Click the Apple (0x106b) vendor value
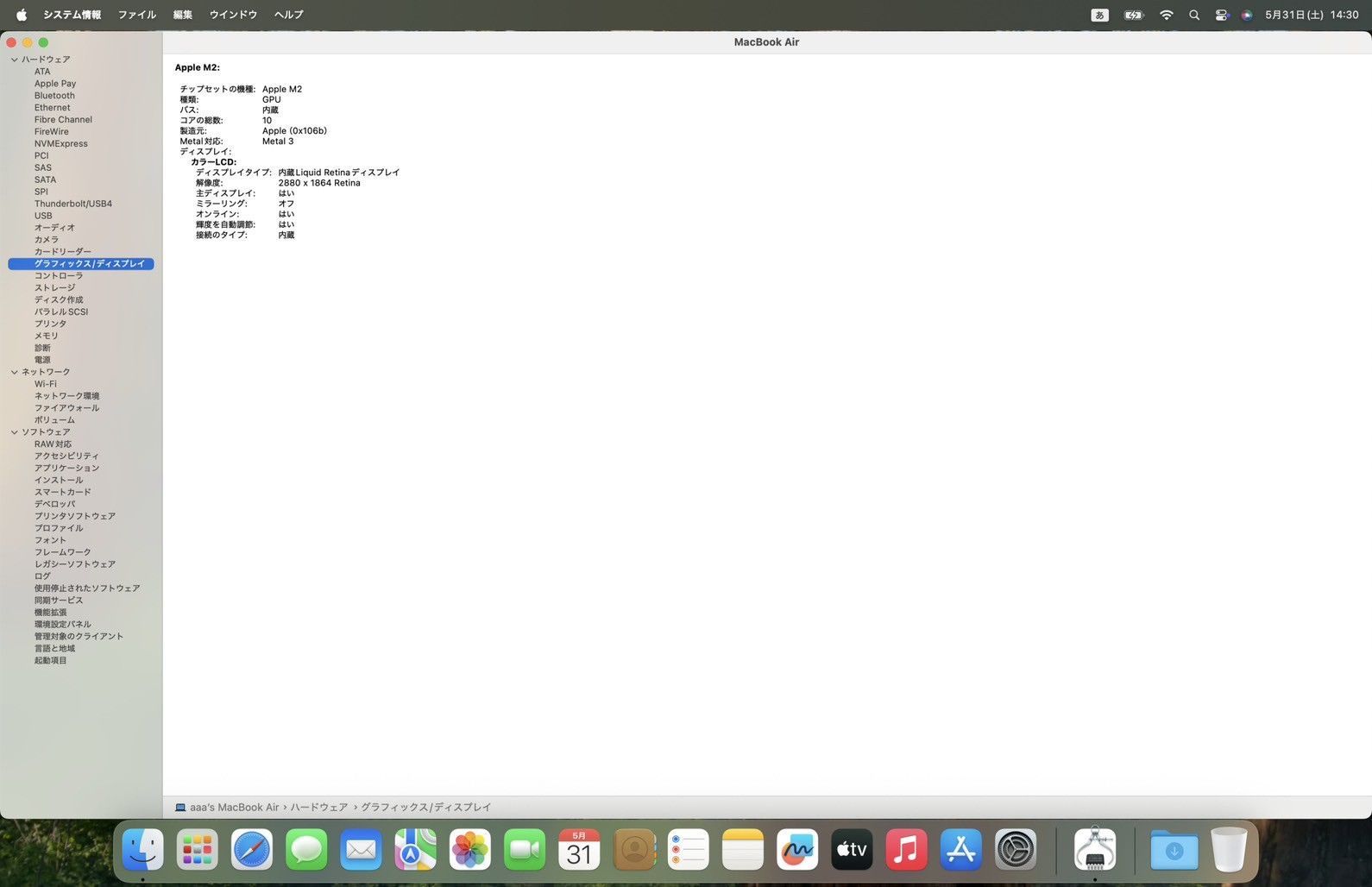This screenshot has width=1372, height=887. click(x=294, y=131)
